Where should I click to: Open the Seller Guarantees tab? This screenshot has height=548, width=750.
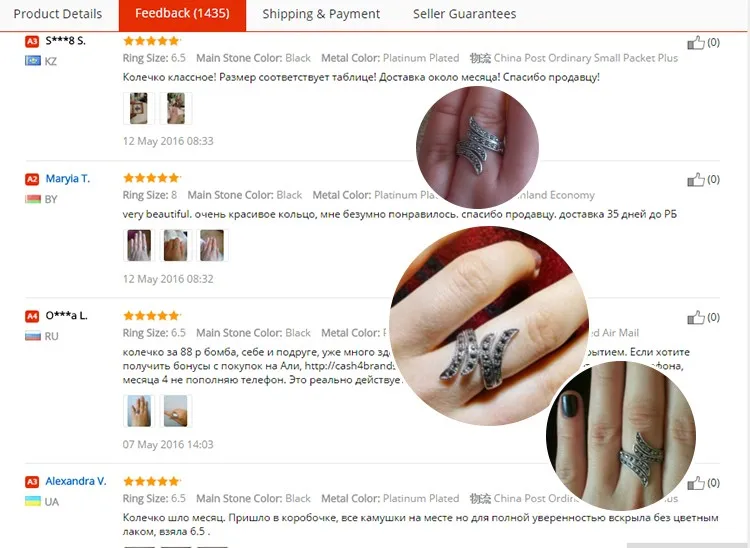[x=464, y=14]
